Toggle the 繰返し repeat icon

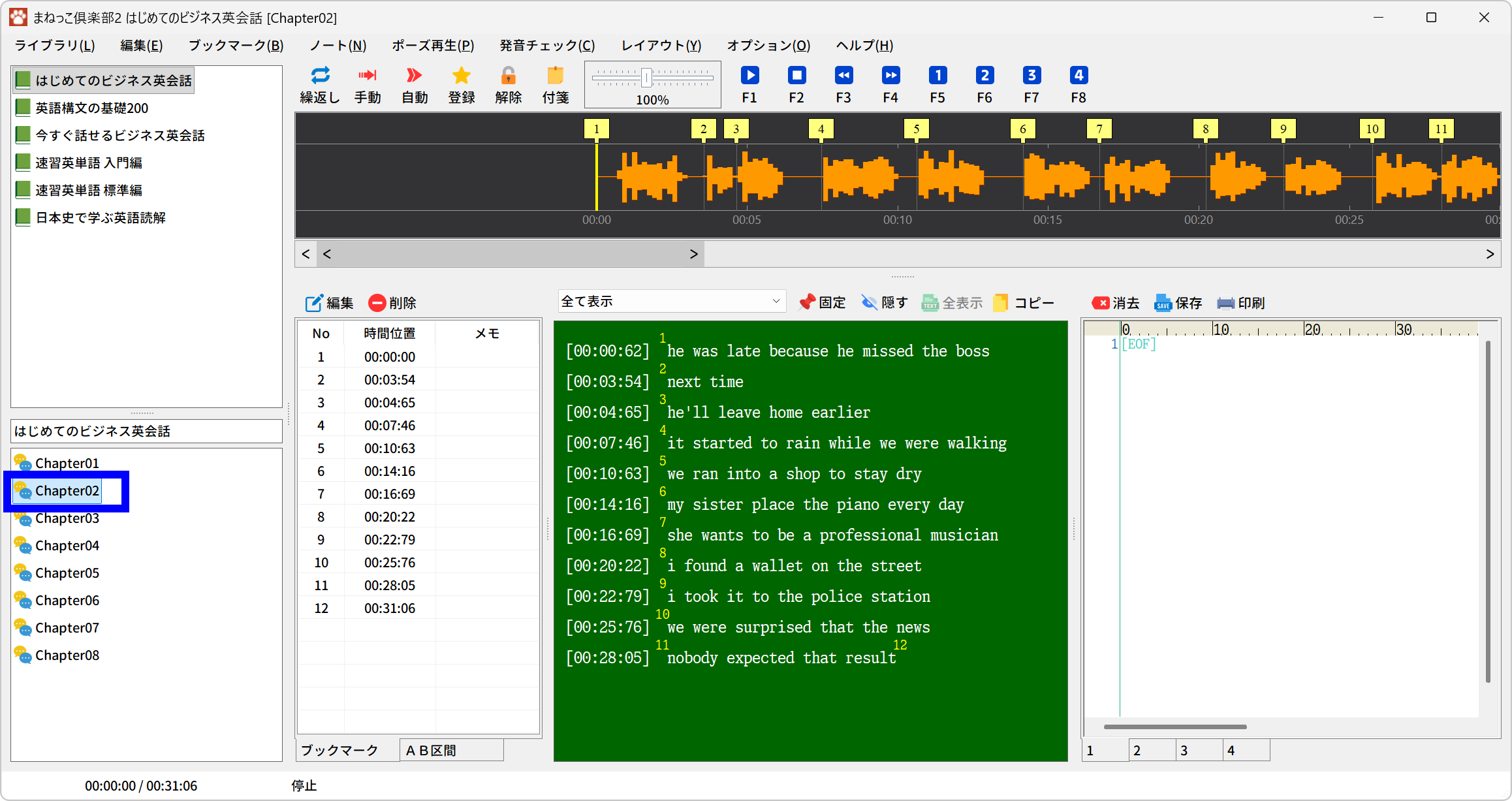click(x=320, y=85)
